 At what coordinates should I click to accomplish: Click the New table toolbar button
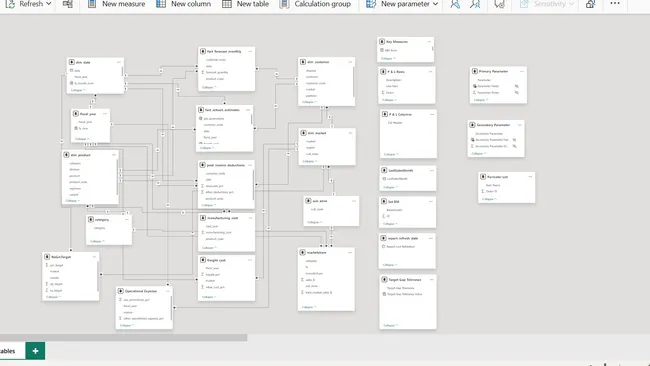coord(245,4)
